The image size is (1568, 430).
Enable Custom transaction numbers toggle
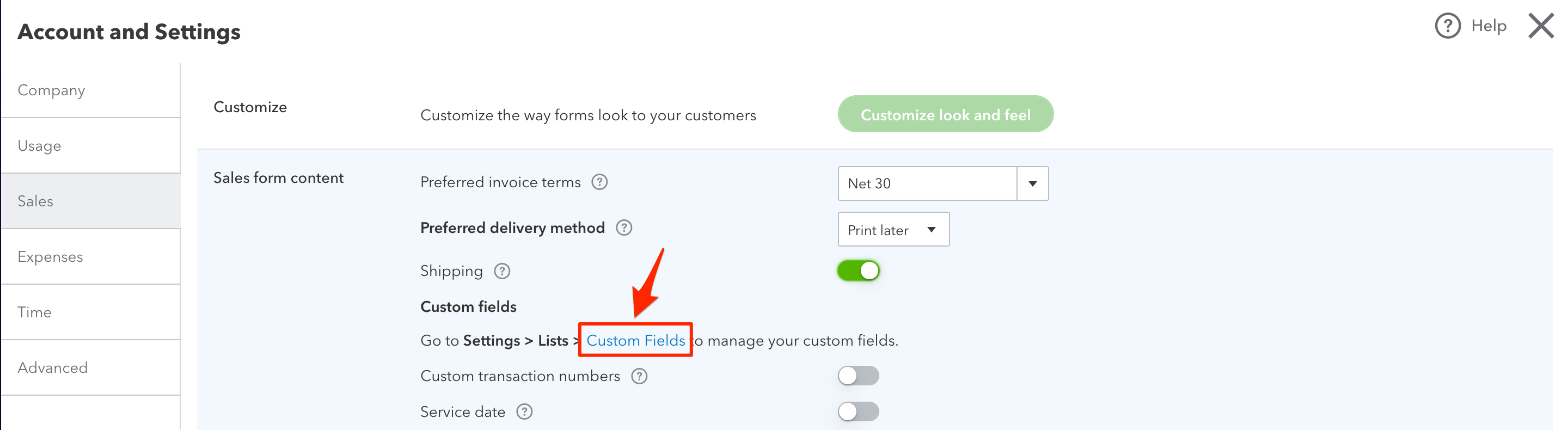point(858,376)
